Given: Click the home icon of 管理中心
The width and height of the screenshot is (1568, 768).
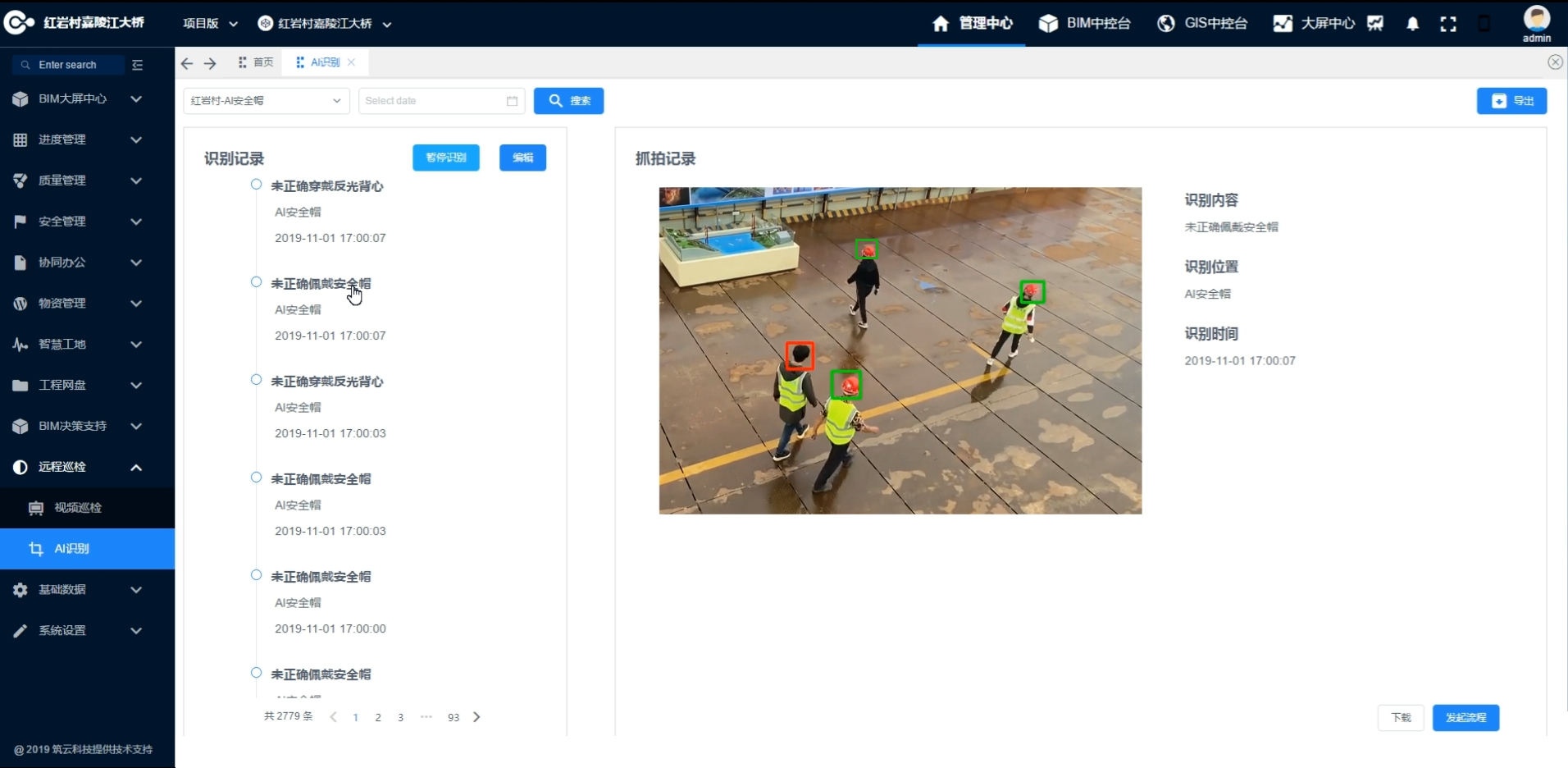Looking at the screenshot, I should [941, 24].
